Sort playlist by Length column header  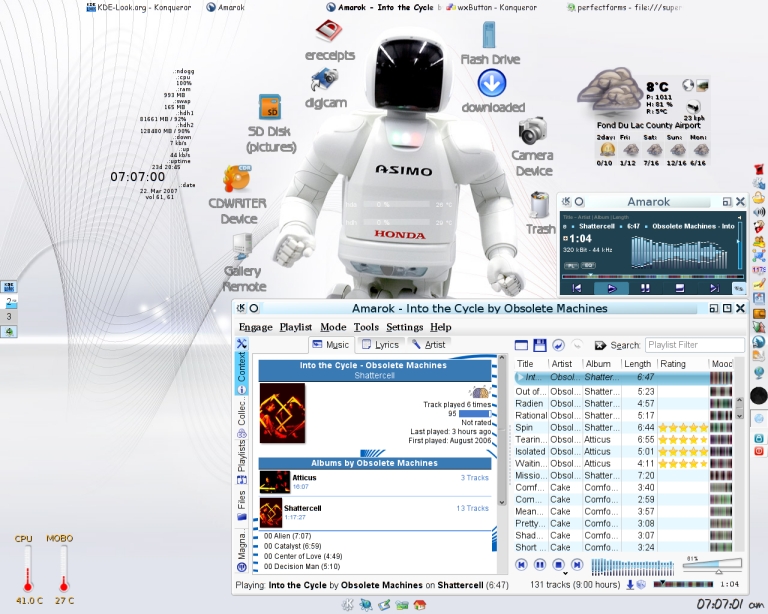pos(637,364)
